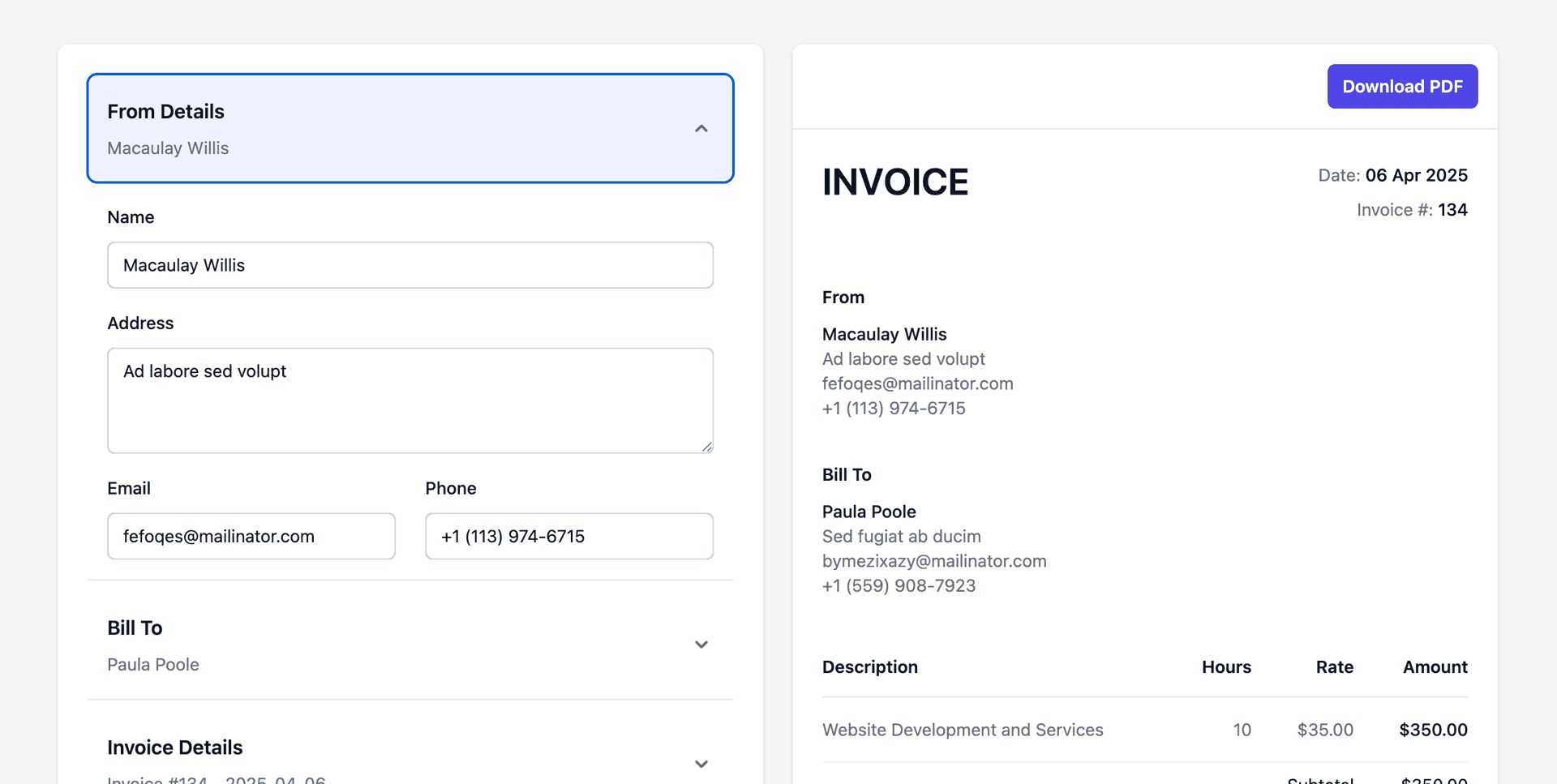Viewport: 1557px width, 784px height.
Task: Click the INVOICE title on the preview
Action: [x=894, y=181]
